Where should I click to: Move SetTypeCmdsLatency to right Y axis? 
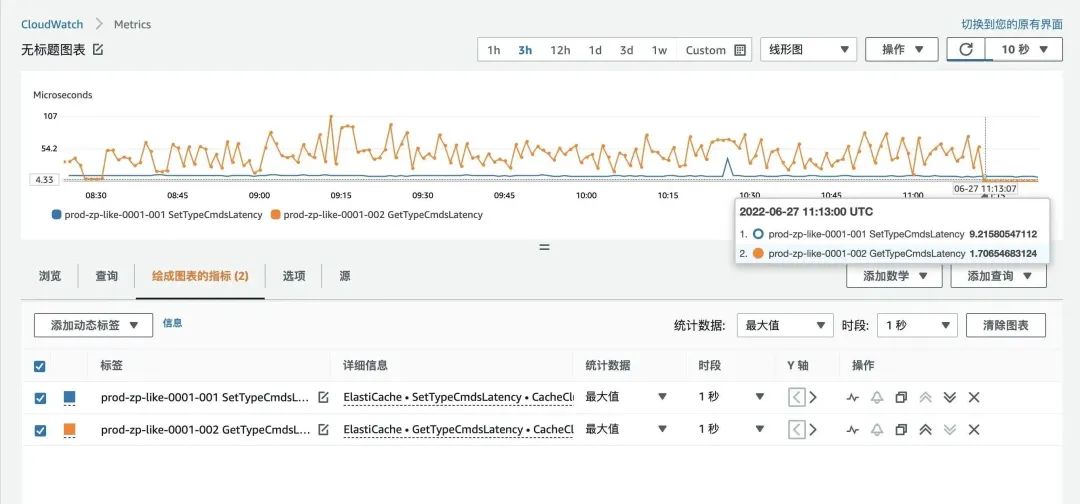tap(813, 397)
